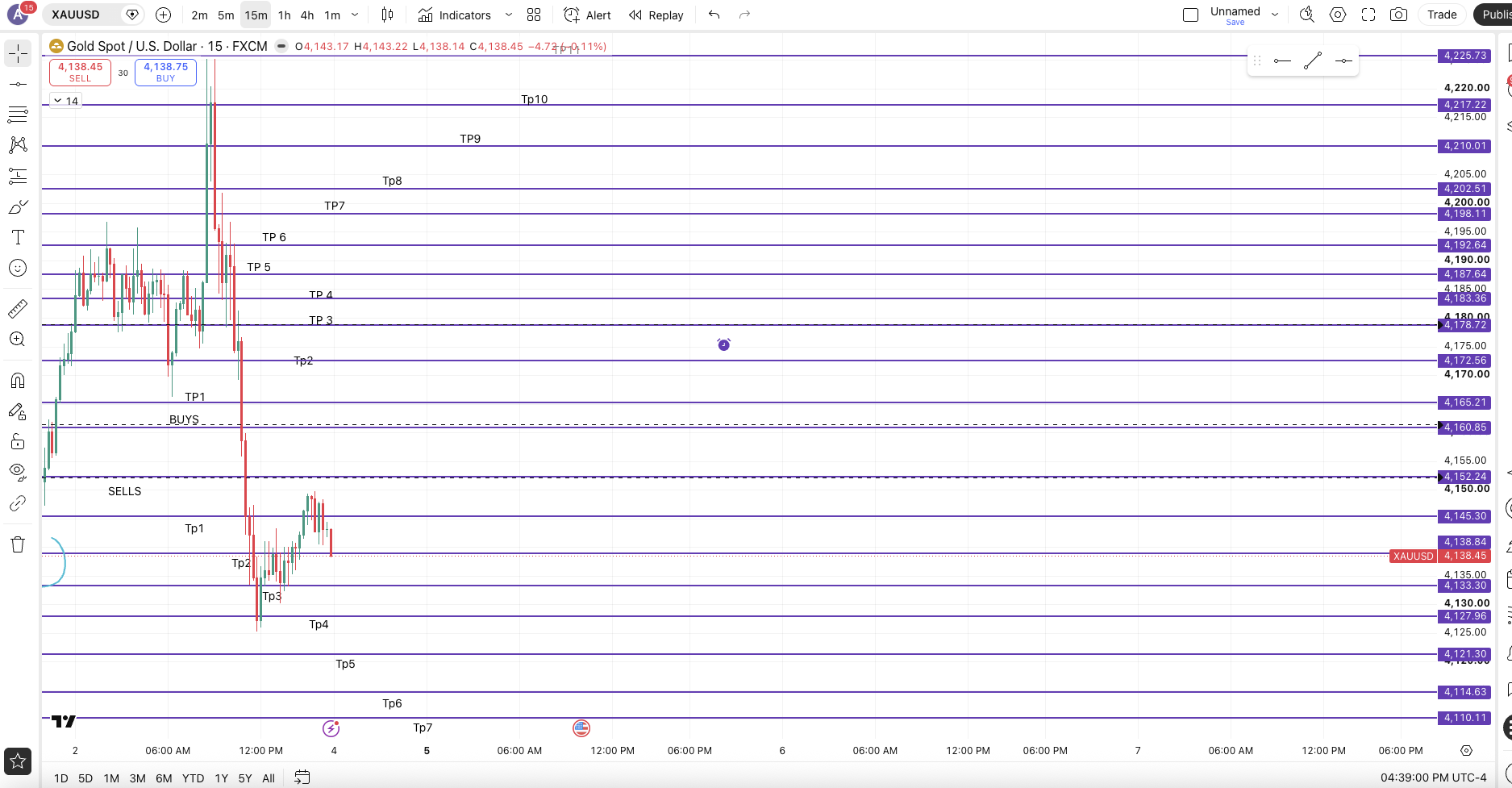Start bar Replay mode

[656, 15]
